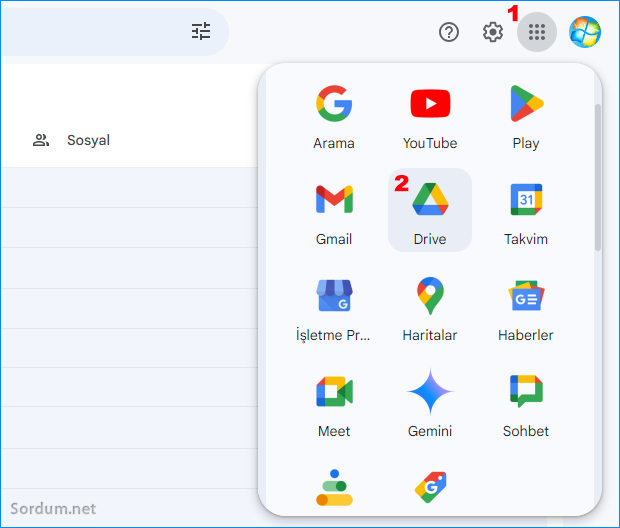This screenshot has height=528, width=620.
Task: Open İşletme Profili app
Action: (334, 308)
